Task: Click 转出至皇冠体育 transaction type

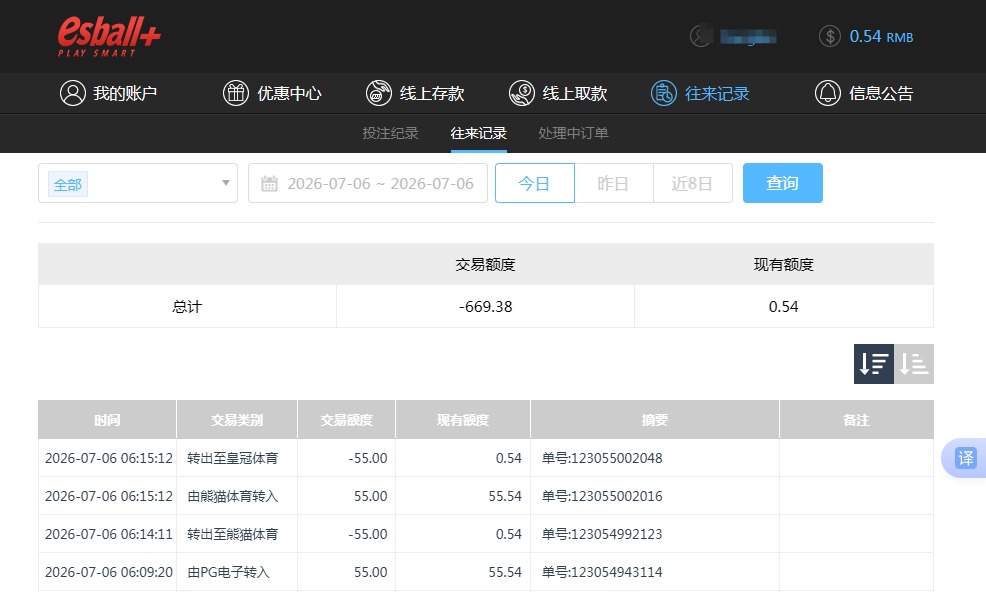Action: pos(233,459)
